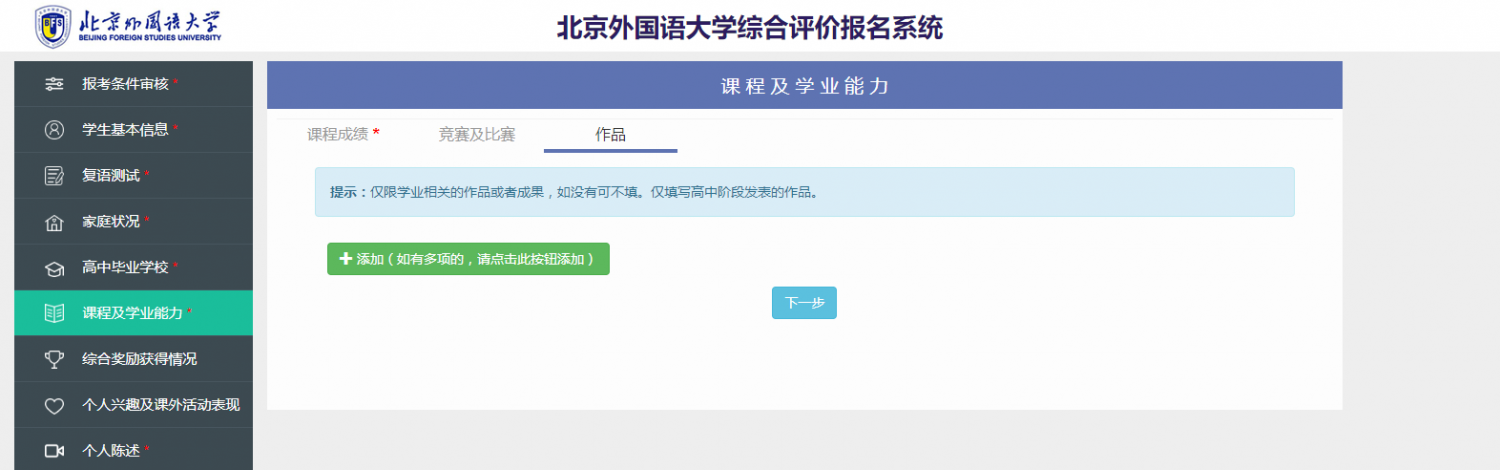1500x470 pixels.
Task: Click the sliders icon beside 报考条件审核
Action: [55, 84]
